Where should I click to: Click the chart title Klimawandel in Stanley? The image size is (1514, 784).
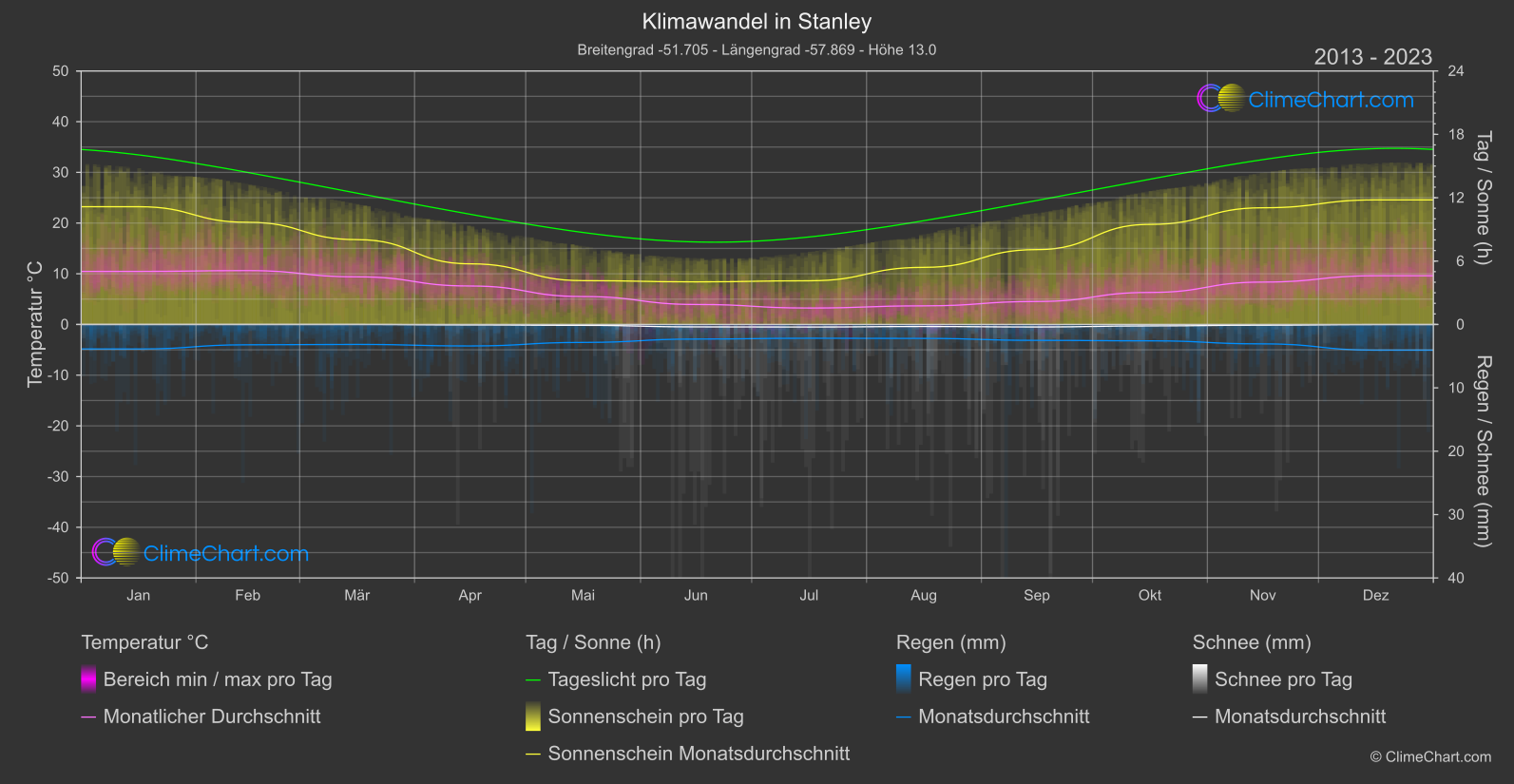(x=757, y=22)
